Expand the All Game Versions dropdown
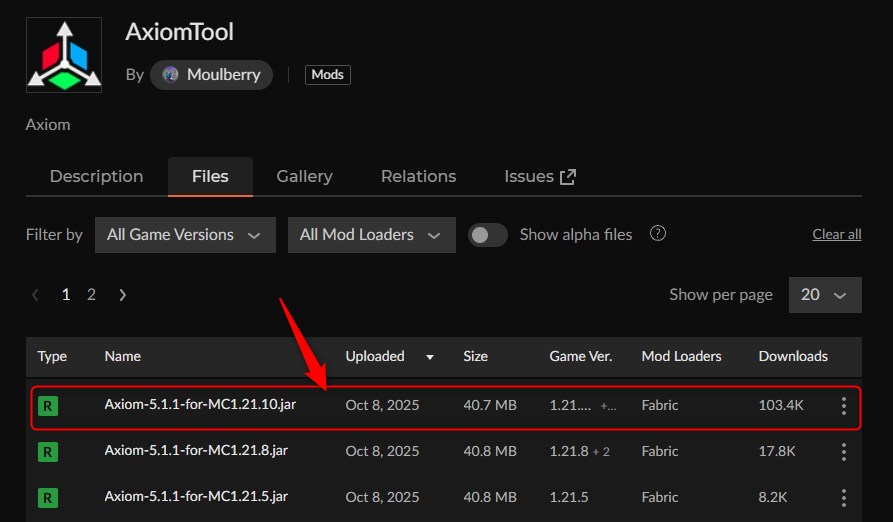Image resolution: width=893 pixels, height=522 pixels. pyautogui.click(x=185, y=235)
